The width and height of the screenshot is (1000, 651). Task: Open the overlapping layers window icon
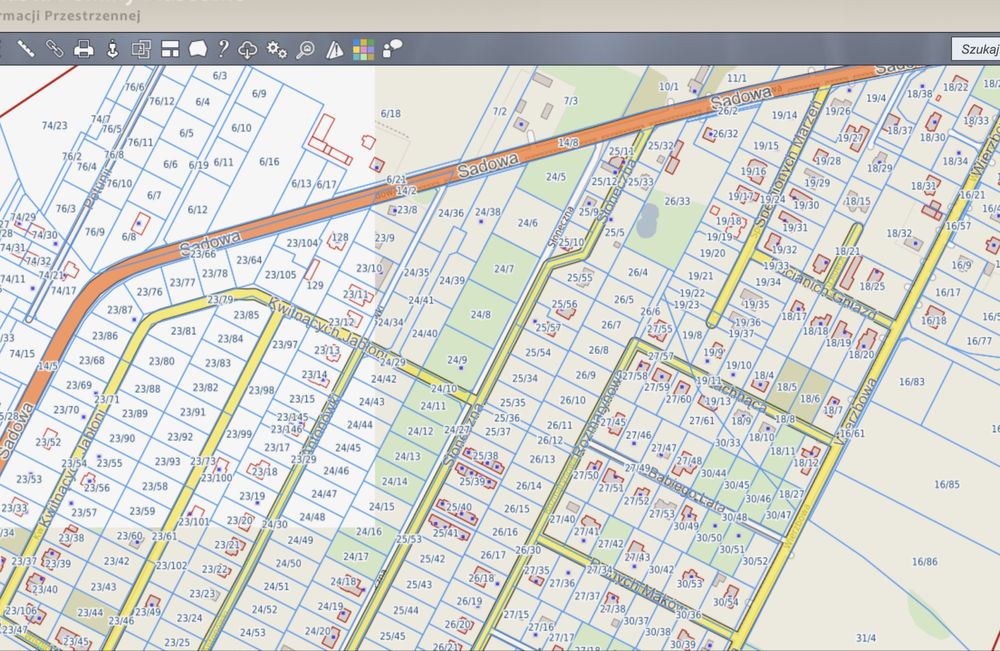[141, 49]
